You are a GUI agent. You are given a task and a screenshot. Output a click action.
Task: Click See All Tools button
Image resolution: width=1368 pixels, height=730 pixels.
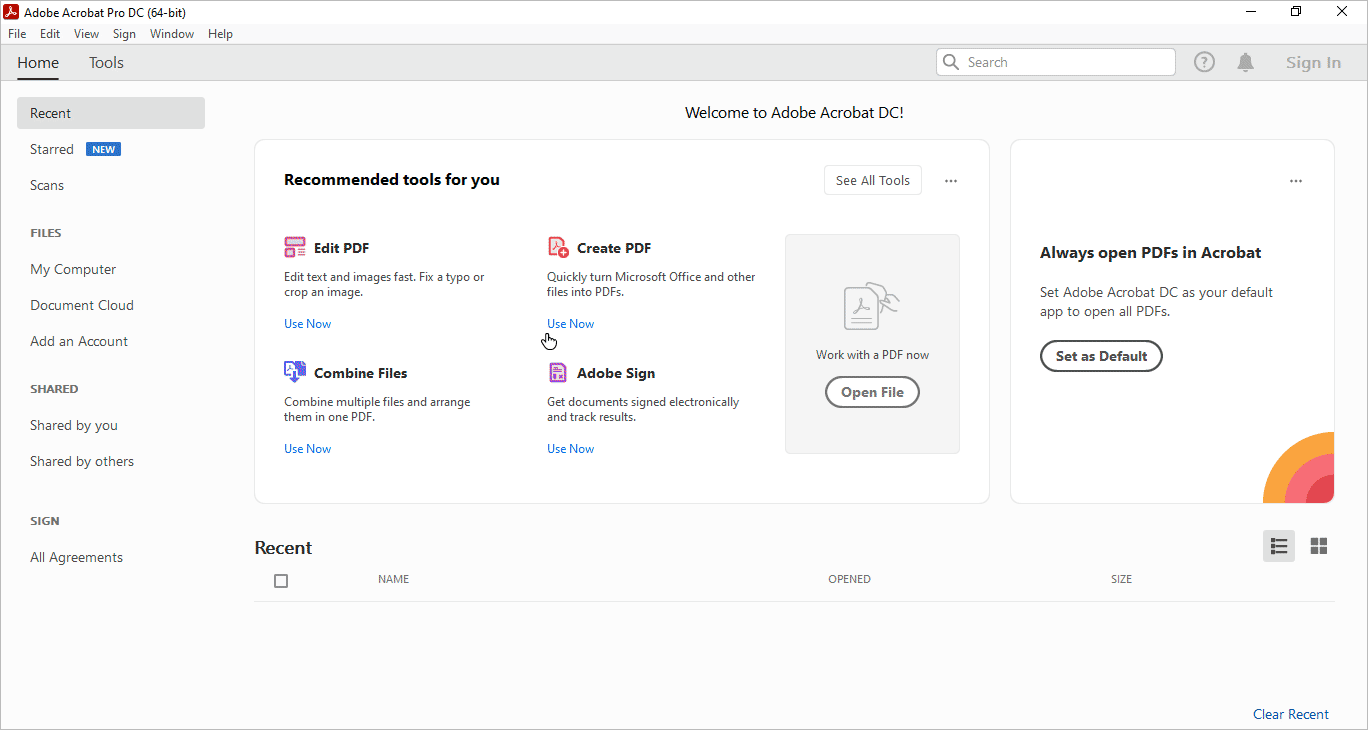click(x=873, y=180)
